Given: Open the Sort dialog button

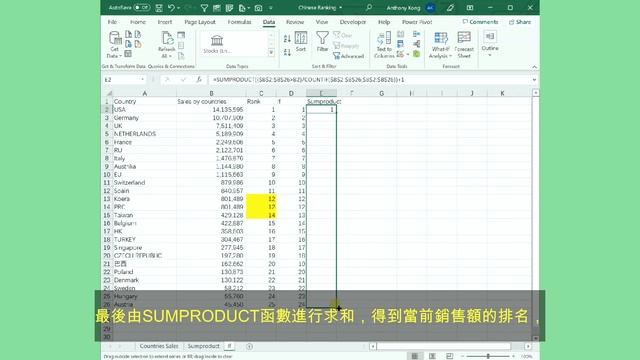Looking at the screenshot, I should coord(301,42).
